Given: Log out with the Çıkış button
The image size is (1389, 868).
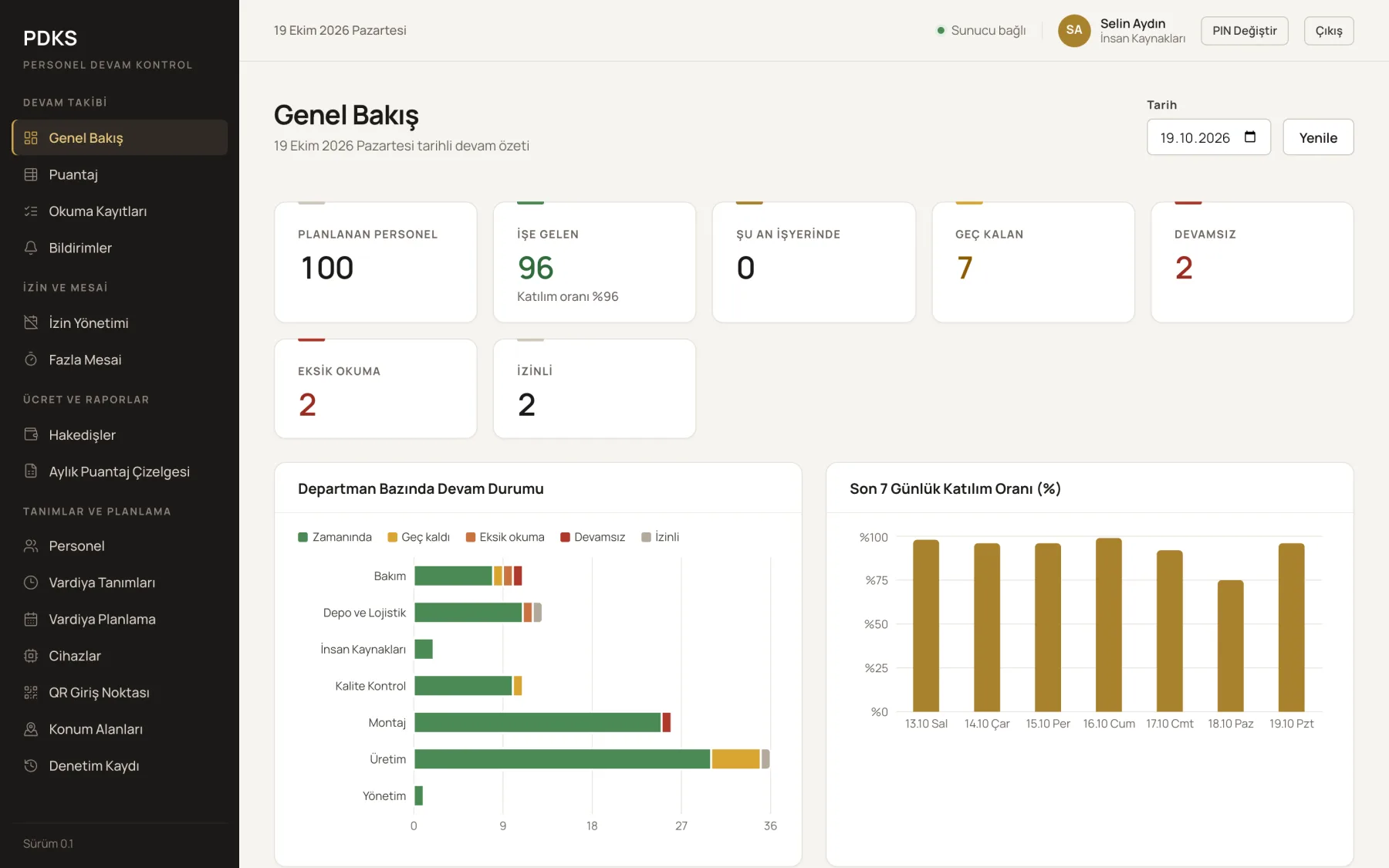Looking at the screenshot, I should [x=1329, y=31].
